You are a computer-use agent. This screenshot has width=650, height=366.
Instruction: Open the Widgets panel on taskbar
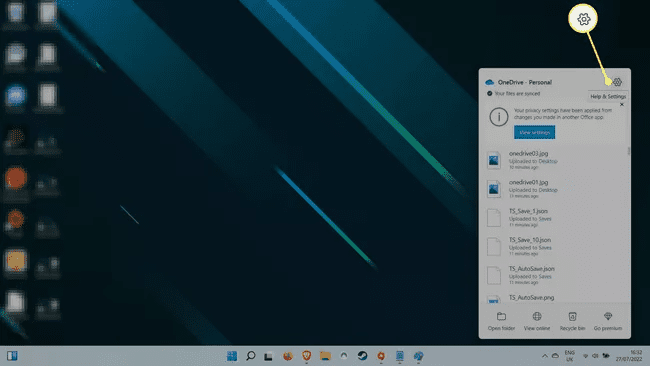[x=12, y=356]
